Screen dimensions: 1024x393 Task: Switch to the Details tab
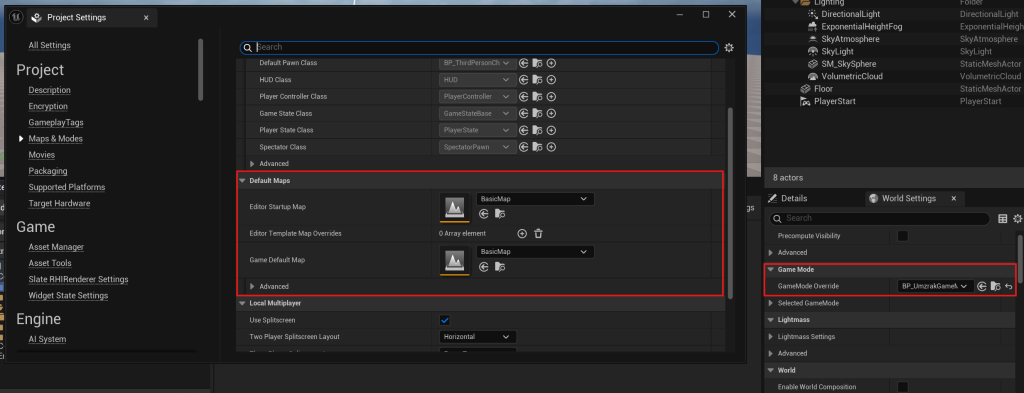tap(788, 198)
